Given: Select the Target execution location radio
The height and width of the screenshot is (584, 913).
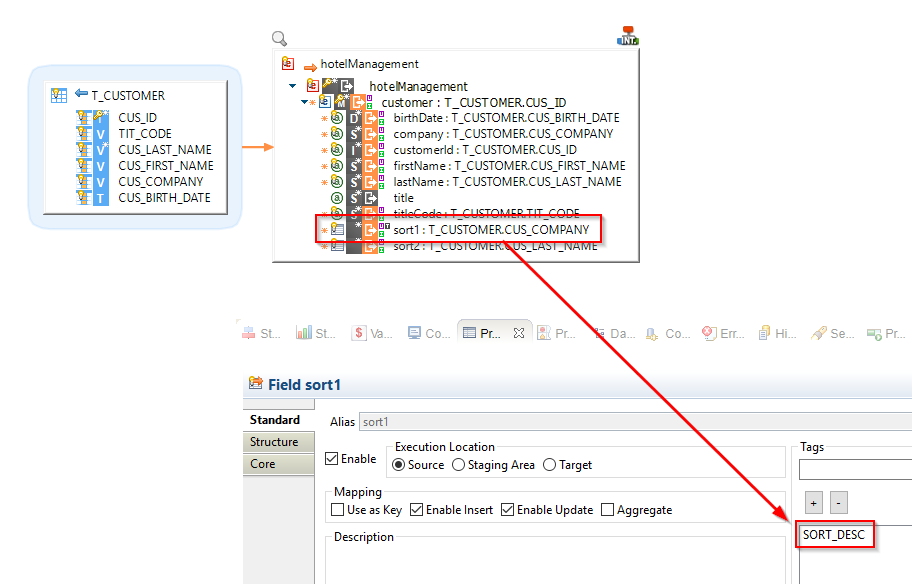Looking at the screenshot, I should click(549, 465).
